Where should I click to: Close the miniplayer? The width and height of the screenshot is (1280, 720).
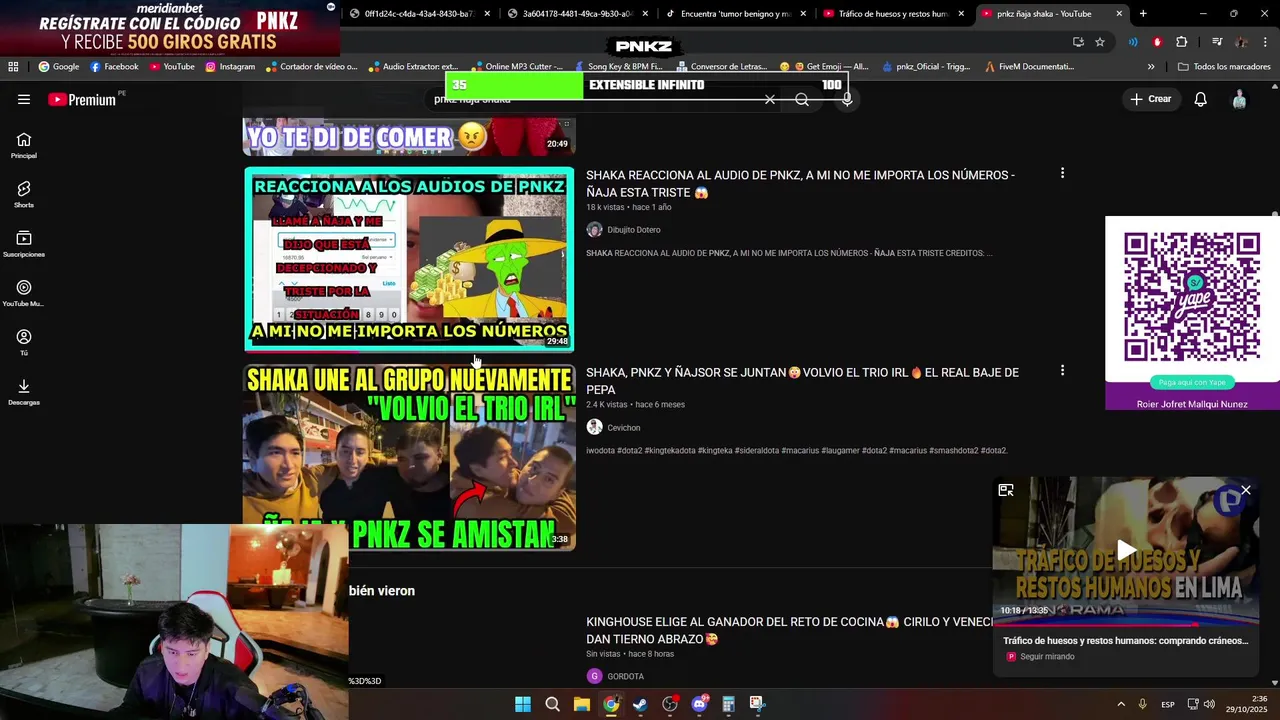click(1246, 490)
